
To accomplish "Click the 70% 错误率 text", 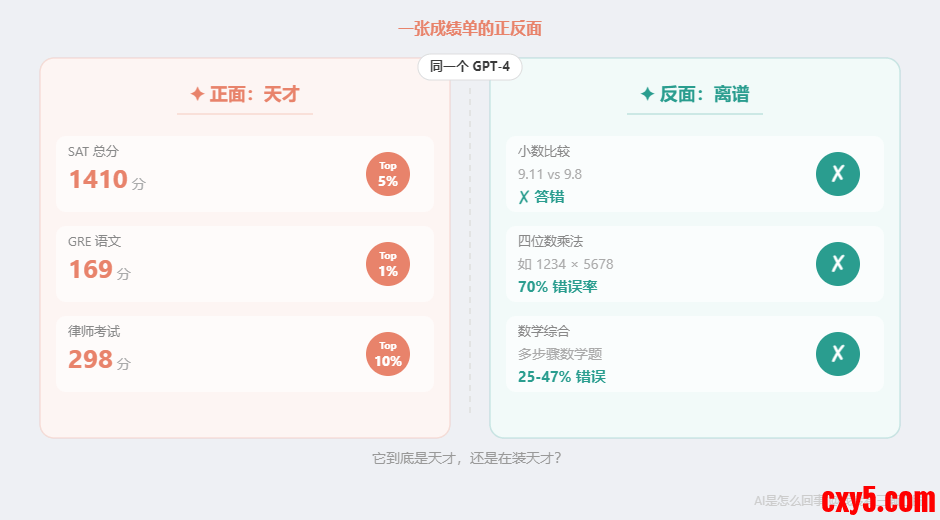I will coord(558,287).
